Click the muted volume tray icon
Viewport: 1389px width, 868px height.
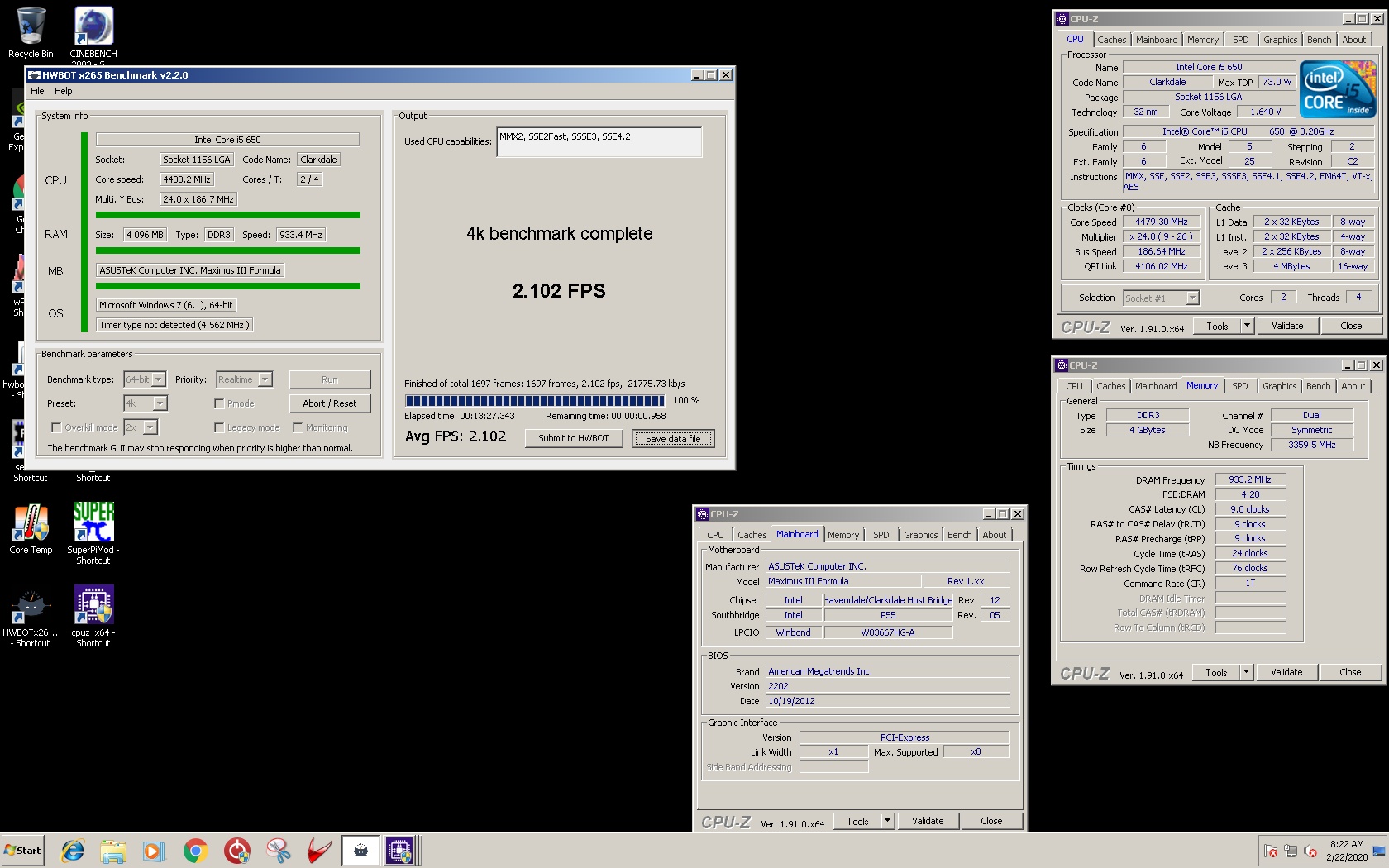[1310, 851]
